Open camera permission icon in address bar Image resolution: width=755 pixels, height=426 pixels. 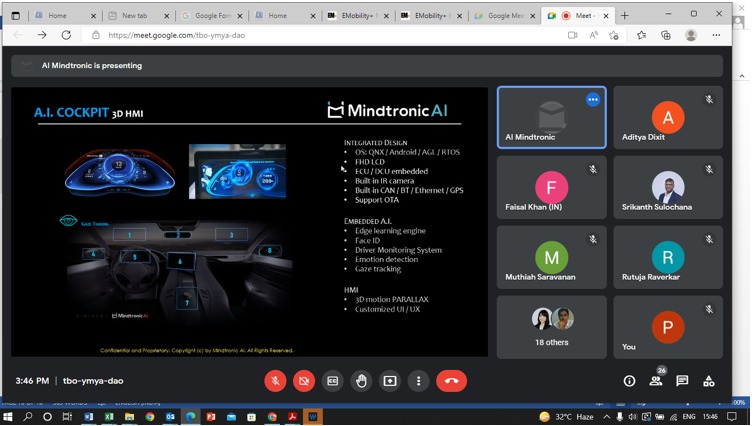573,35
